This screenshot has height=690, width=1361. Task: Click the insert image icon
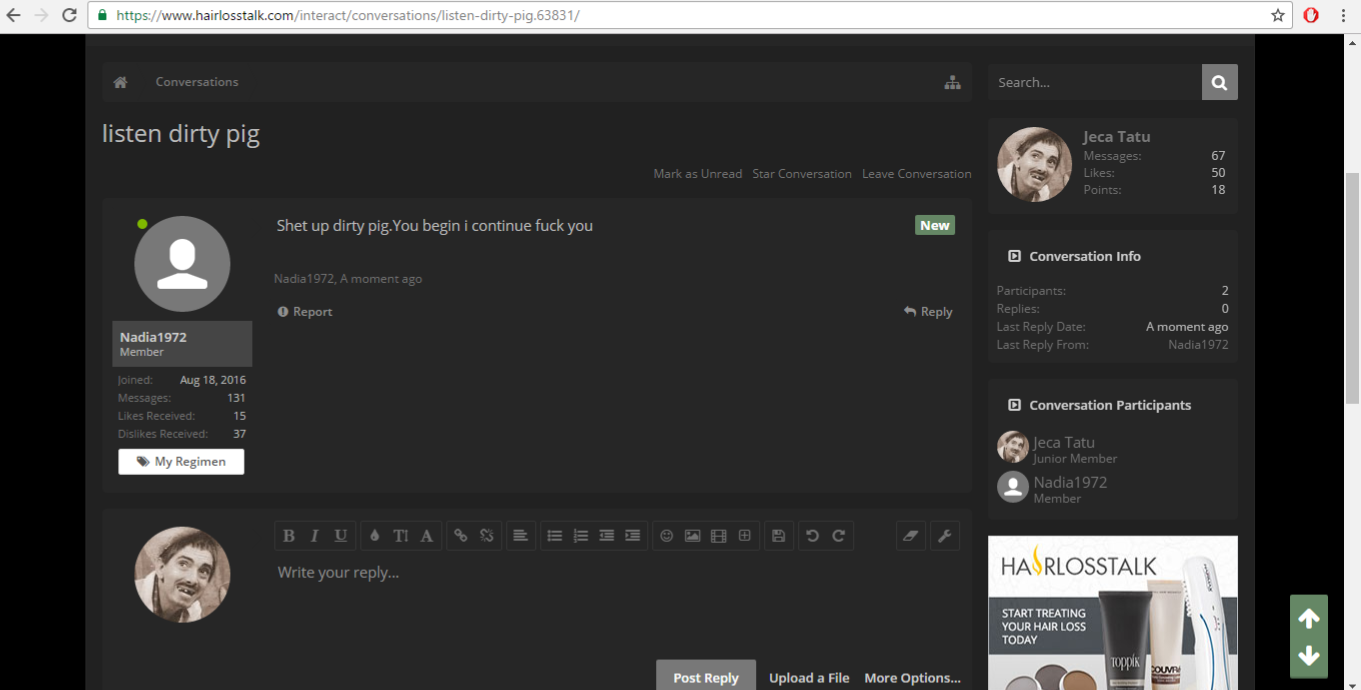692,536
